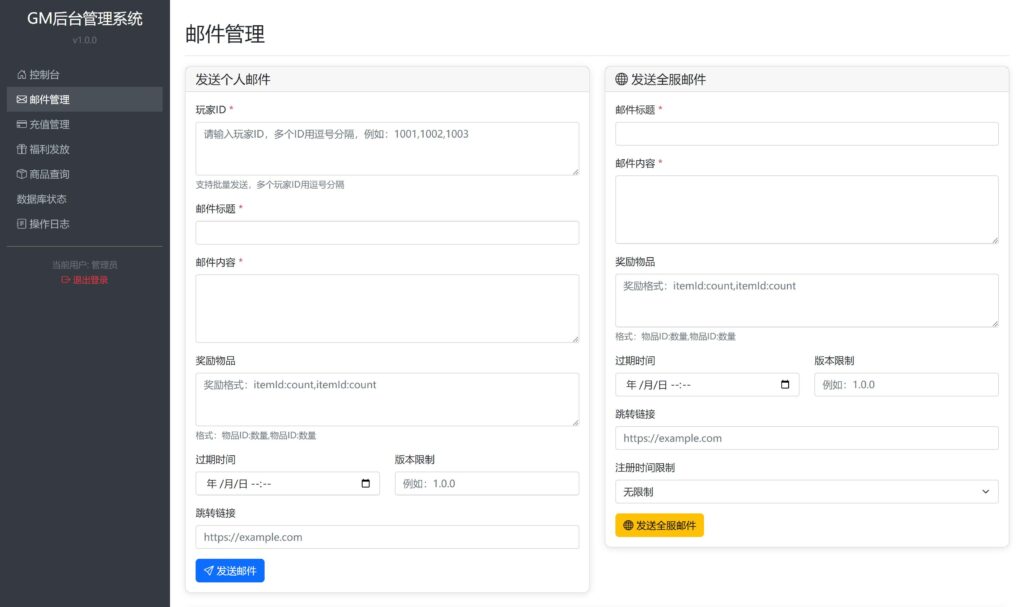Click the gift icon beside 福利发放
The height and width of the screenshot is (607, 1024).
coord(22,150)
